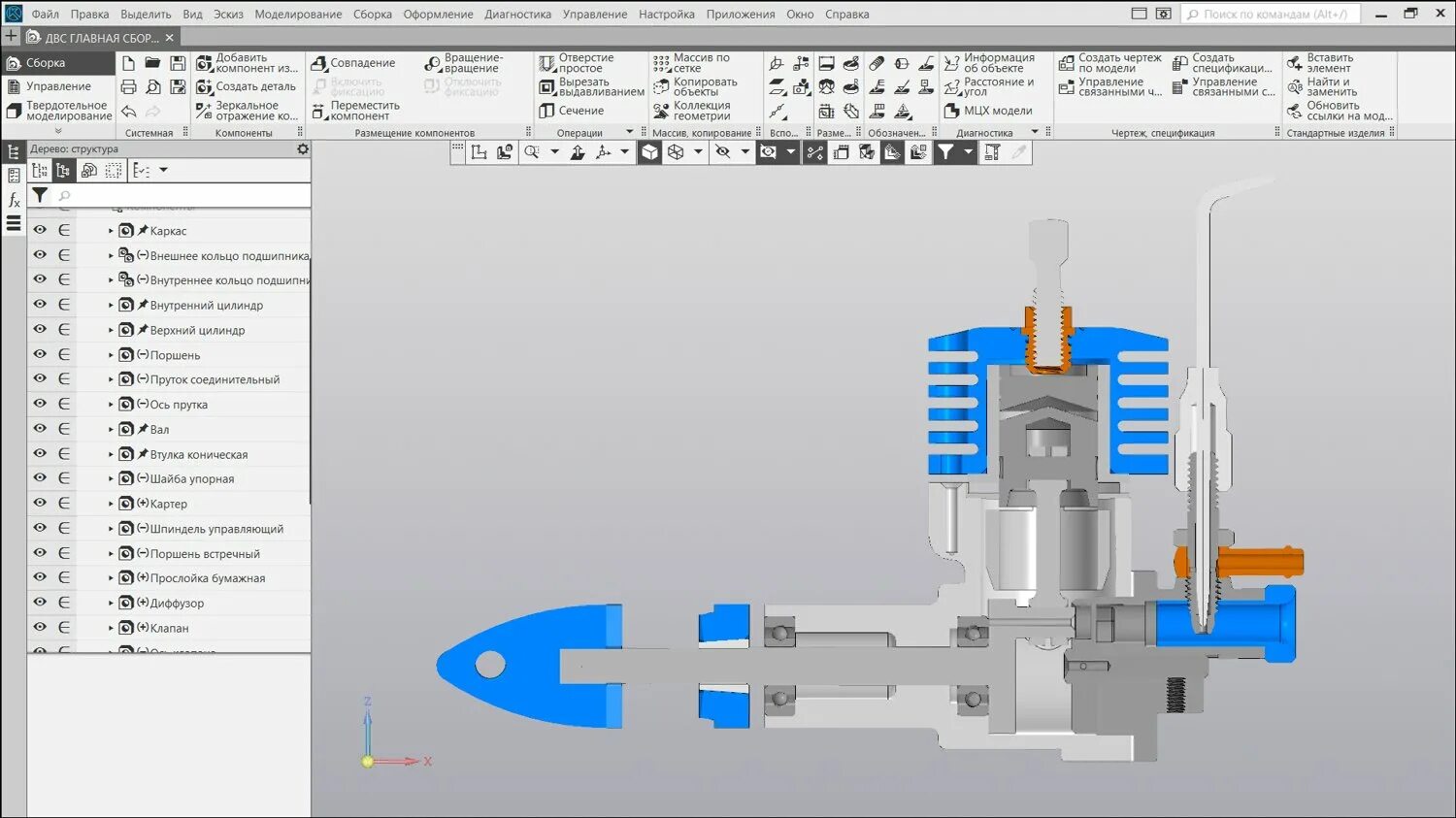This screenshot has width=1456, height=818.
Task: Choose the wireframe display cube icon
Action: pyautogui.click(x=676, y=152)
